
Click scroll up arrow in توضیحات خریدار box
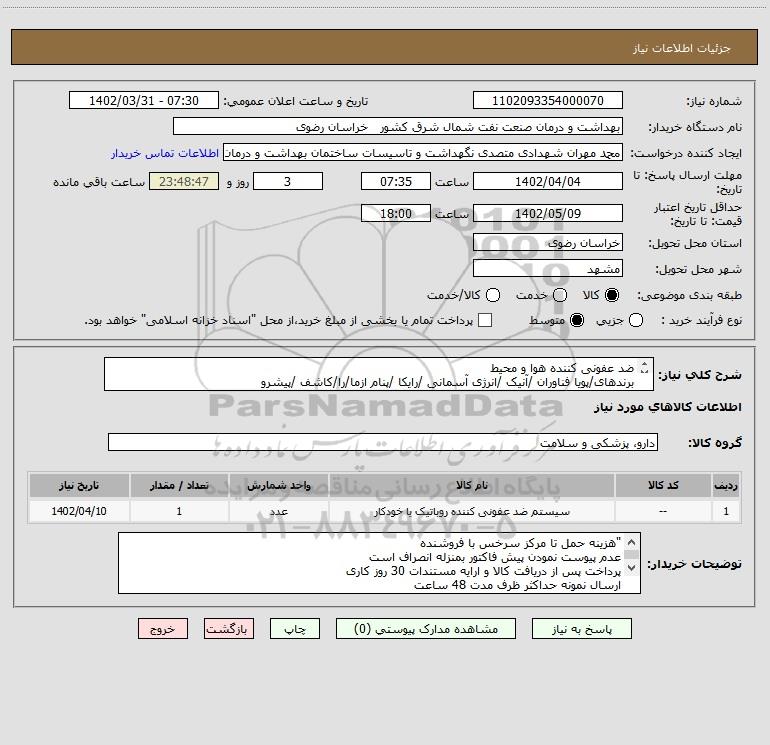click(632, 542)
